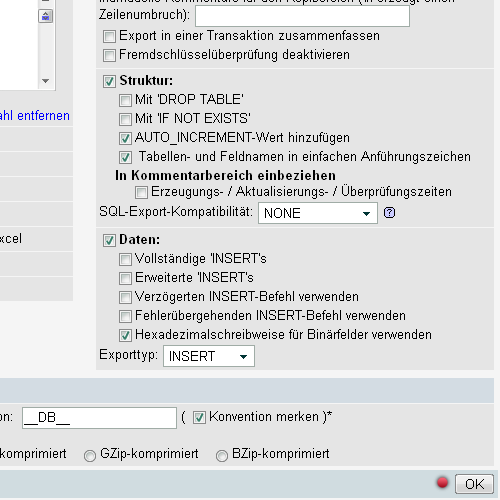This screenshot has height=500, width=500.
Task: Enable 'Mit DROP TABLE' checkbox
Action: point(125,100)
